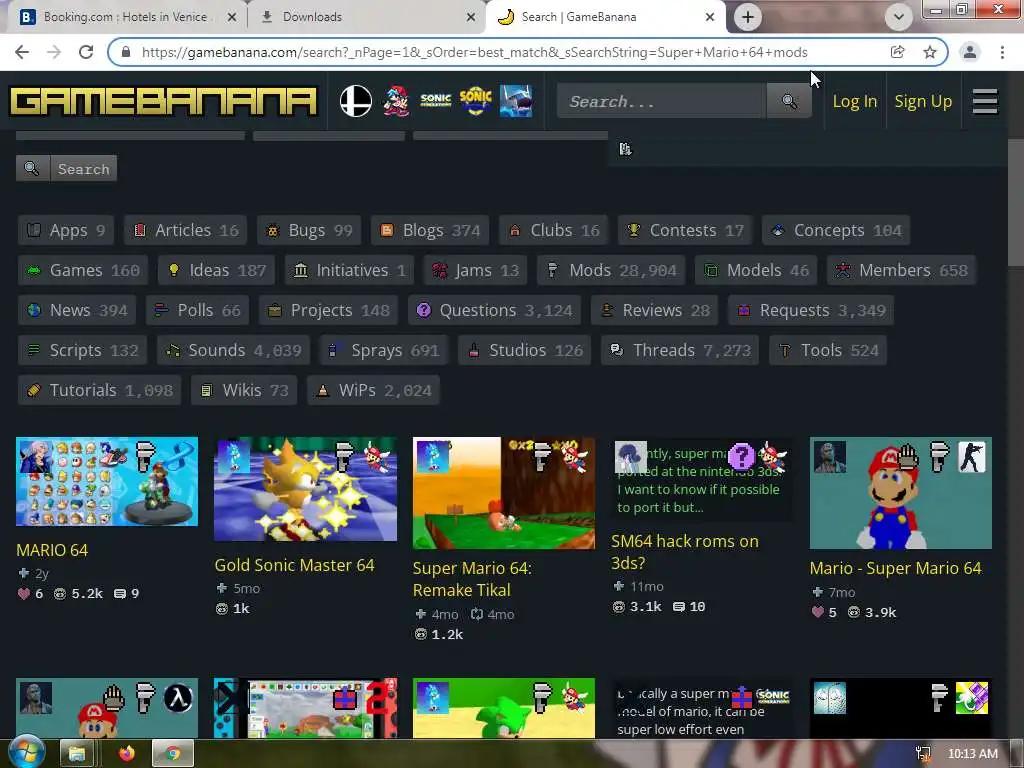Open the hamburger menu in header
The image size is (1024, 768).
985,101
